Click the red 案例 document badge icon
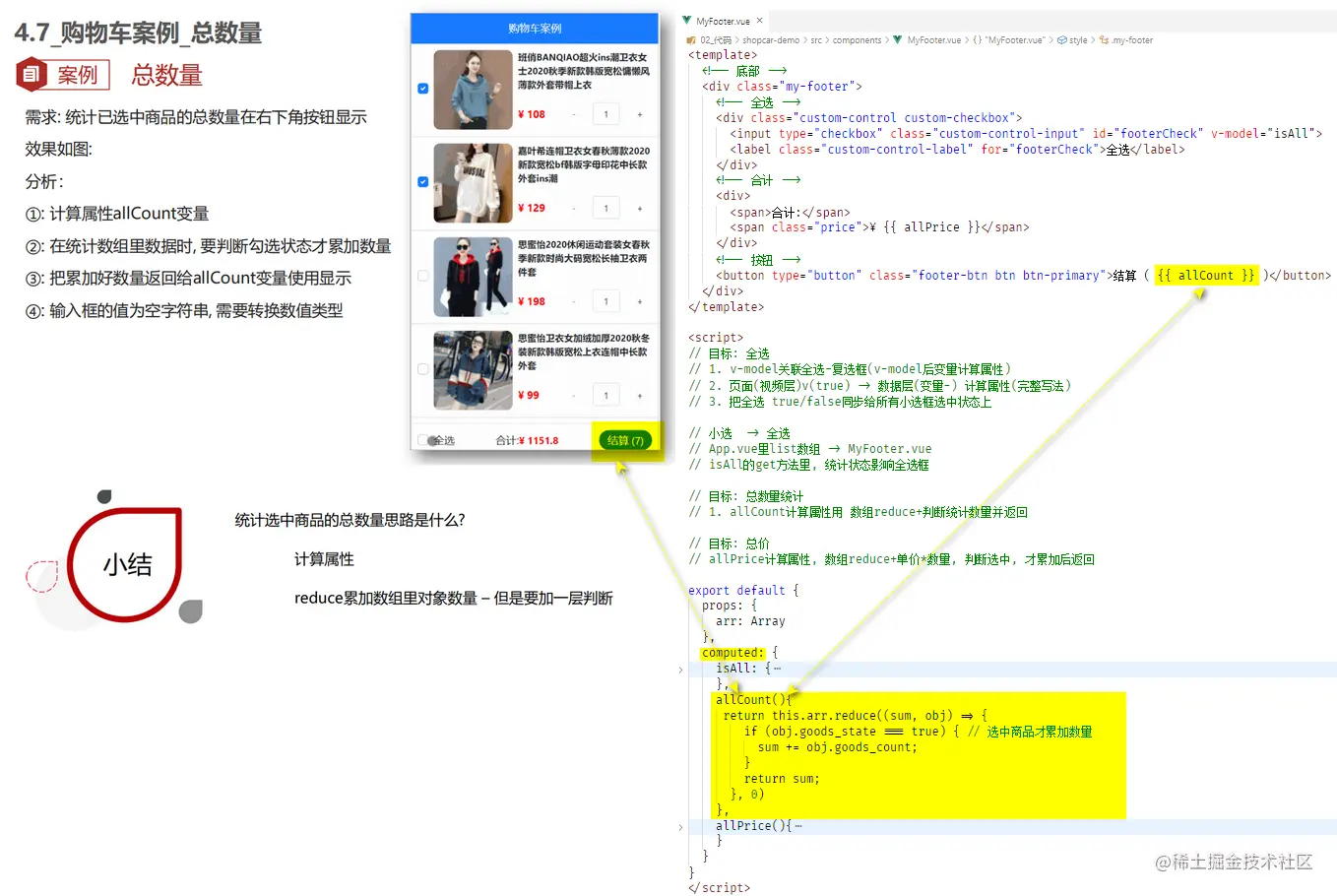The width and height of the screenshot is (1337, 896). [32, 74]
